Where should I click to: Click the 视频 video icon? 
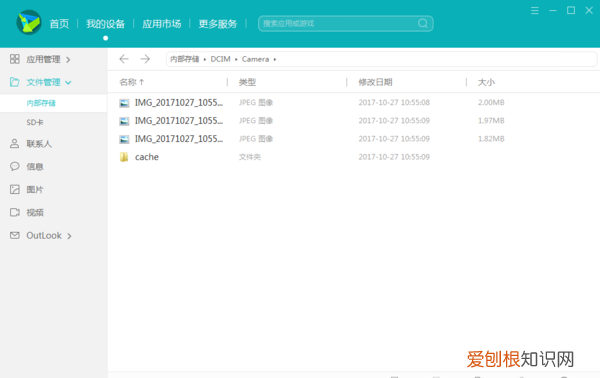pyautogui.click(x=15, y=212)
